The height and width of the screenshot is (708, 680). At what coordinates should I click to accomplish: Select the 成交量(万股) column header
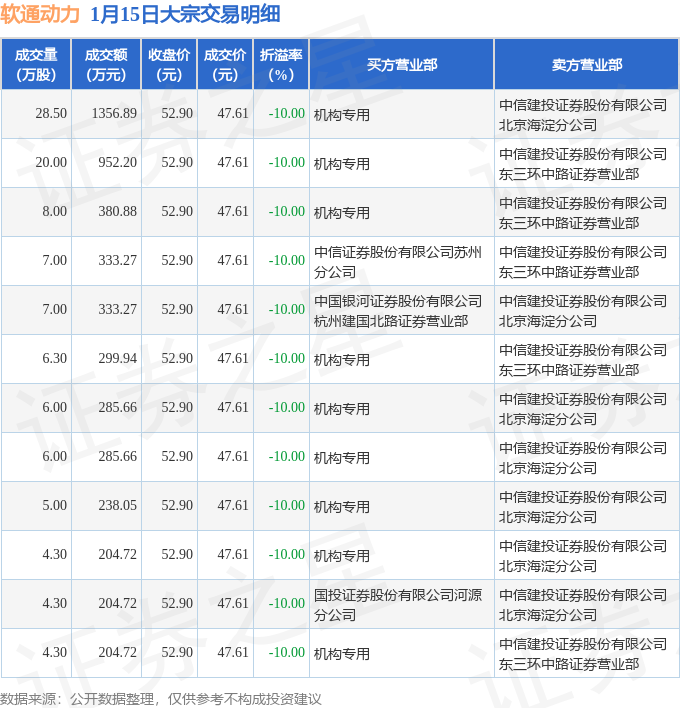click(x=36, y=65)
